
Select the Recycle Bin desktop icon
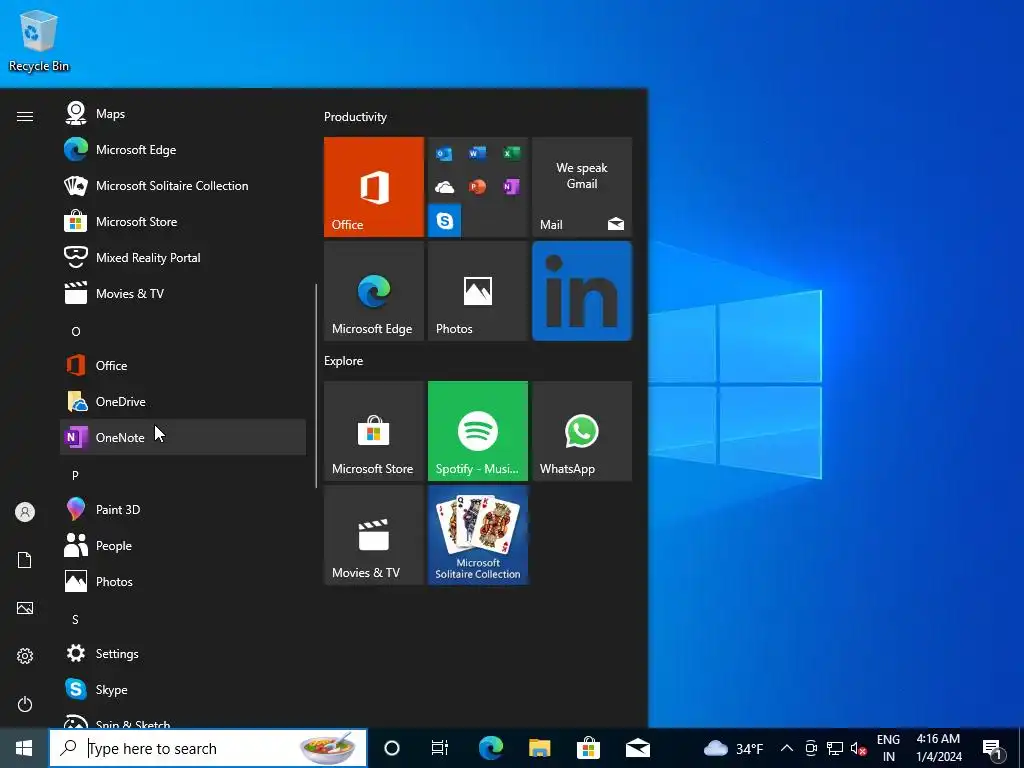pos(39,40)
